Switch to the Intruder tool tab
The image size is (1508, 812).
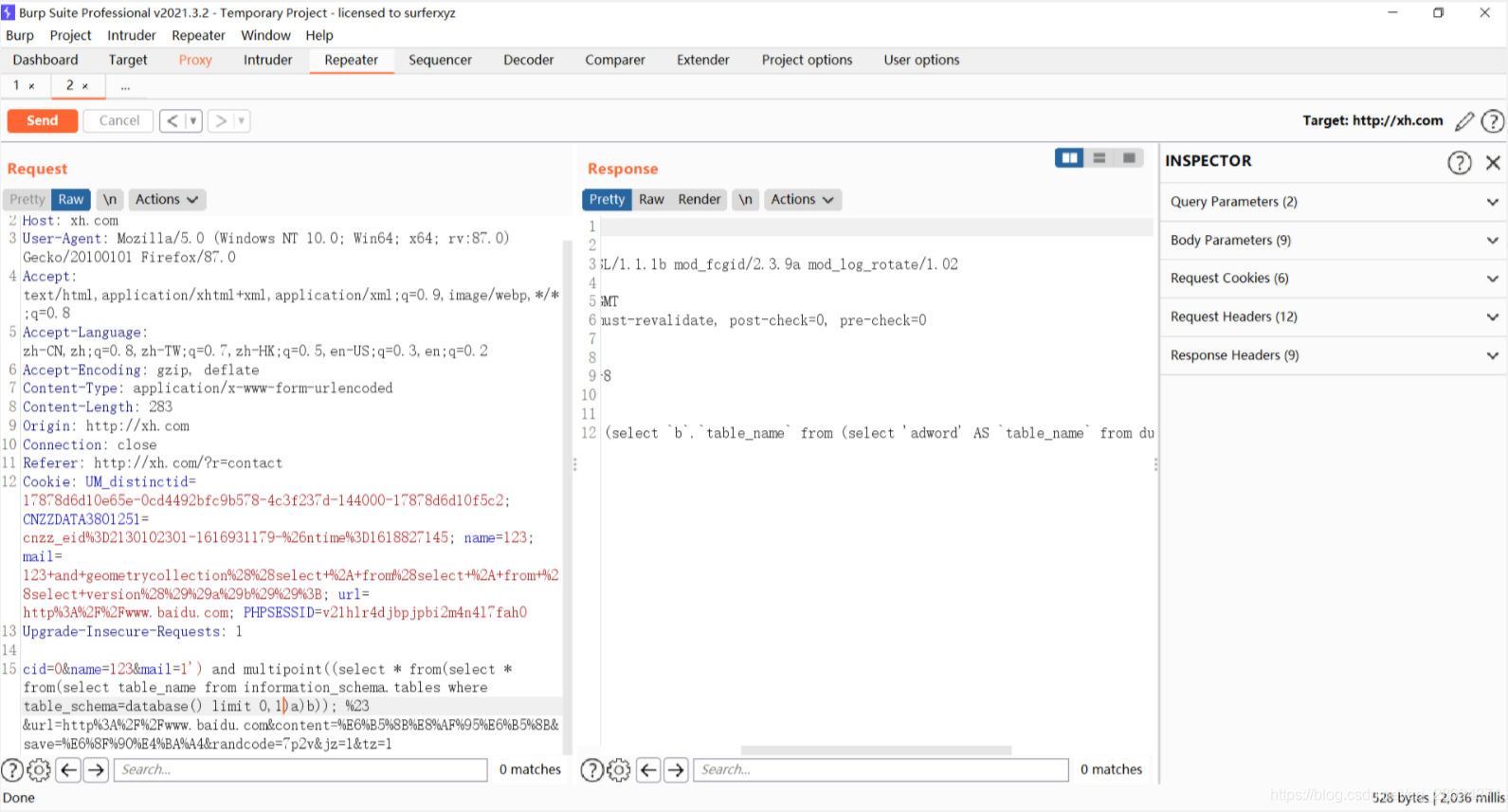coord(268,60)
